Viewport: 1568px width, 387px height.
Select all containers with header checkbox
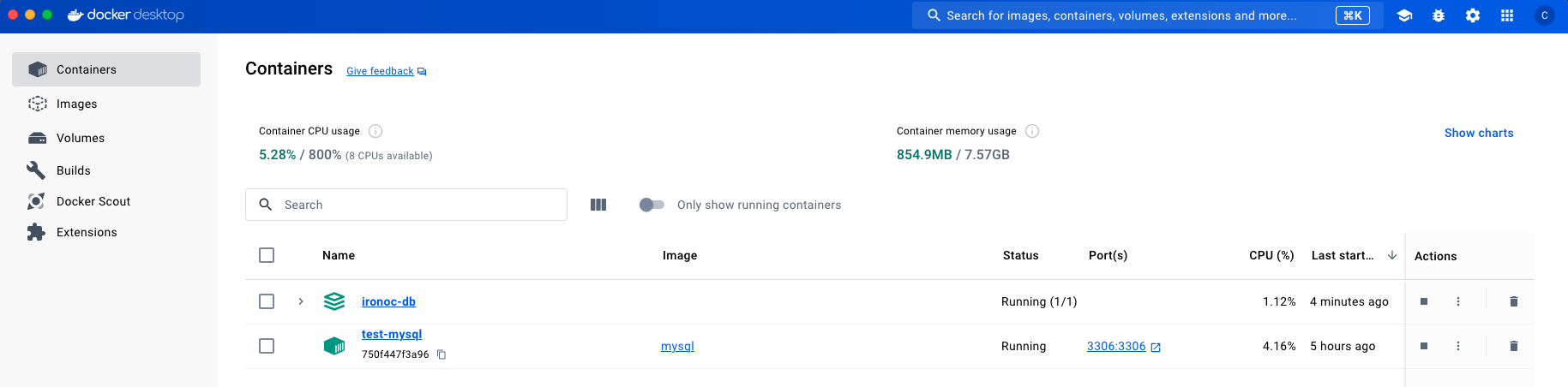[267, 255]
